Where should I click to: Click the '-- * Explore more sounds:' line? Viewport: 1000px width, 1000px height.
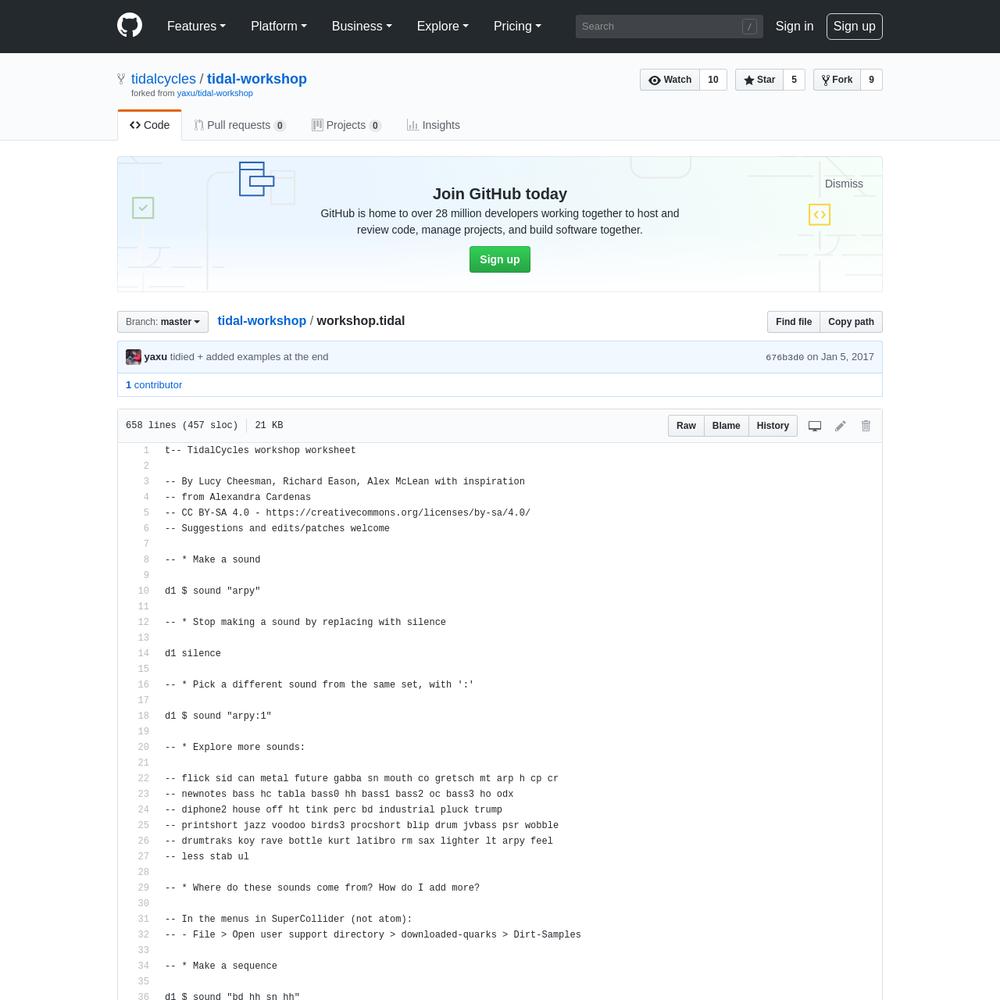[235, 747]
